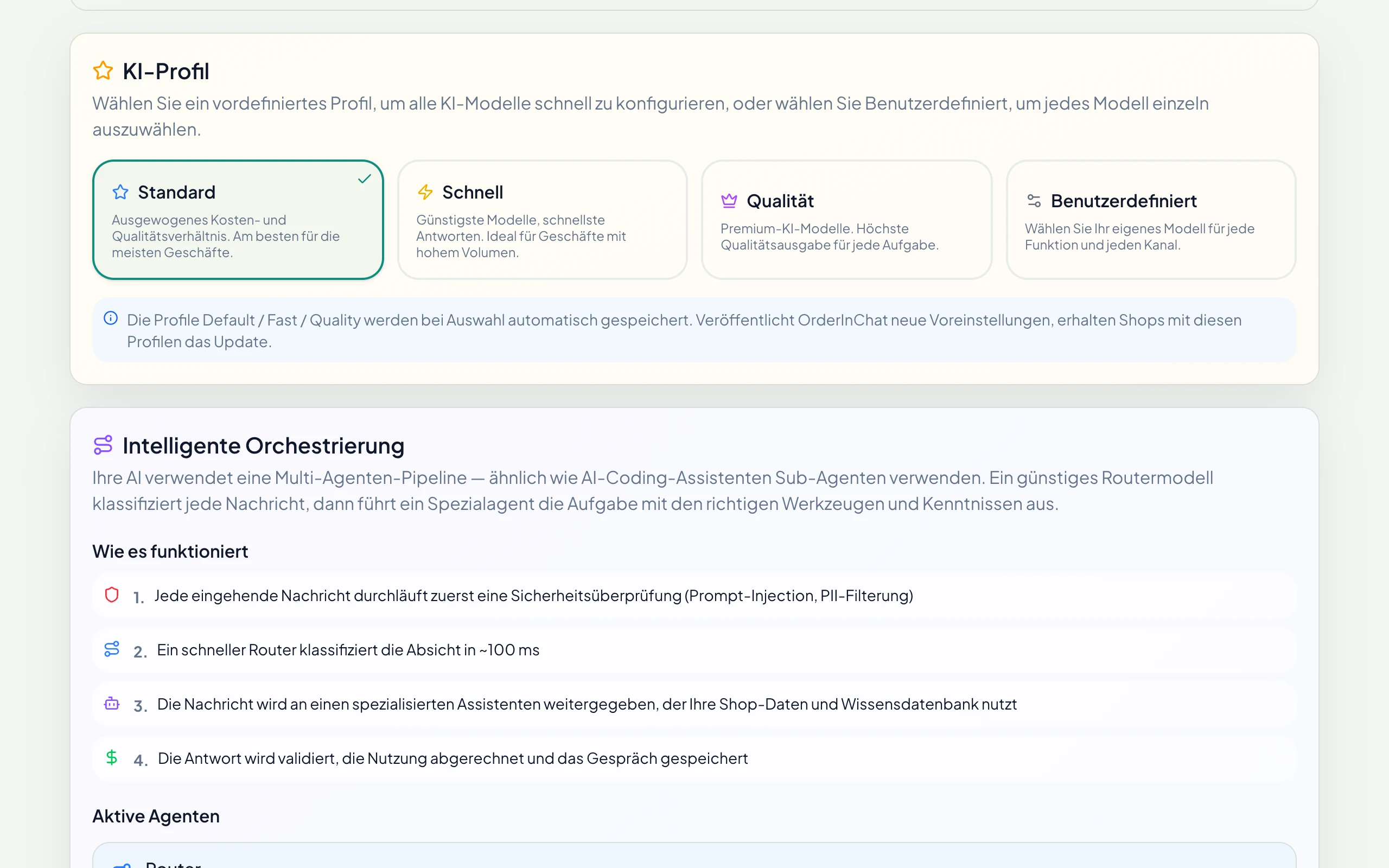Click the info icon in the profile notice
Screen dimensions: 1389x868
pos(111,318)
